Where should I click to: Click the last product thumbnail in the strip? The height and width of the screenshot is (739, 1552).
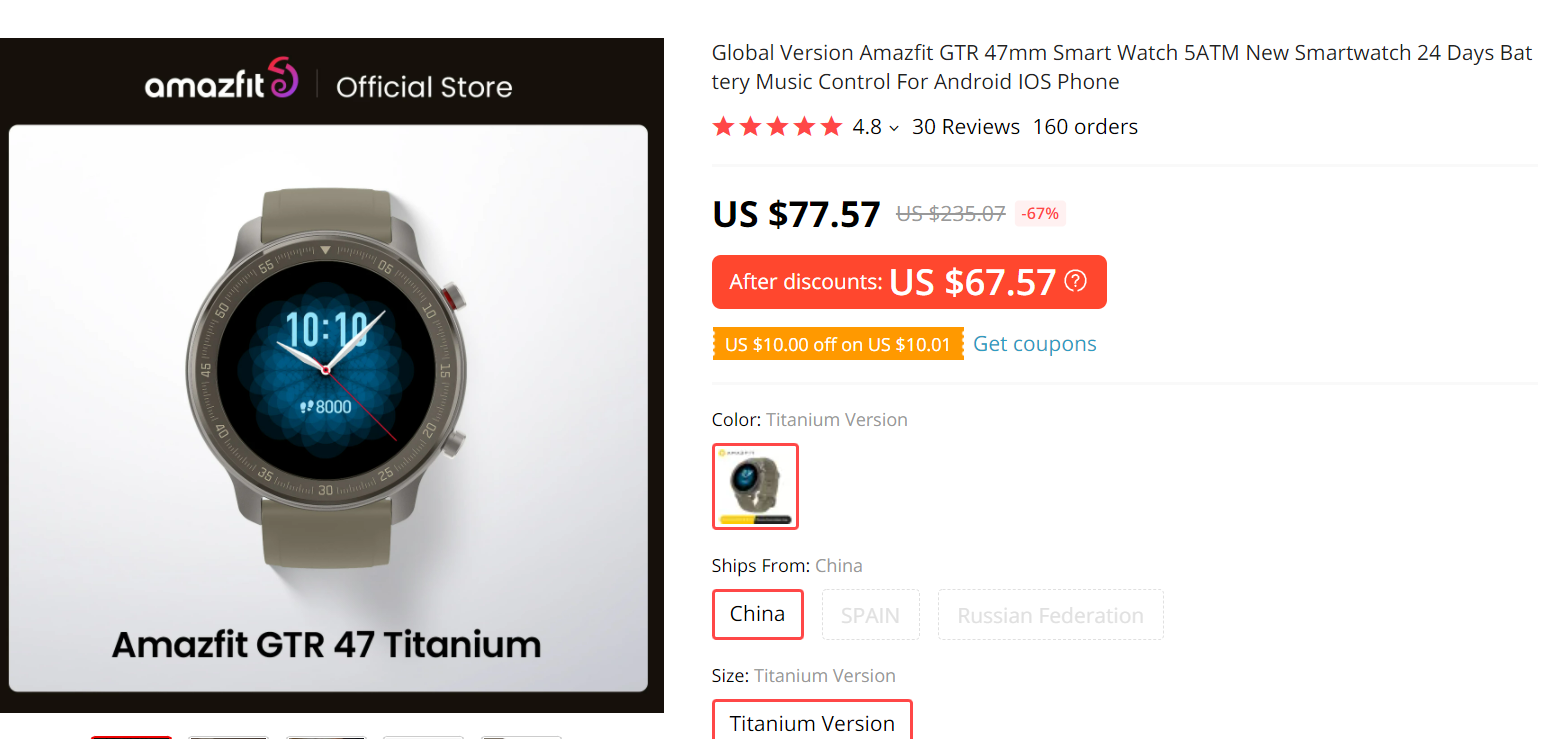[521, 736]
